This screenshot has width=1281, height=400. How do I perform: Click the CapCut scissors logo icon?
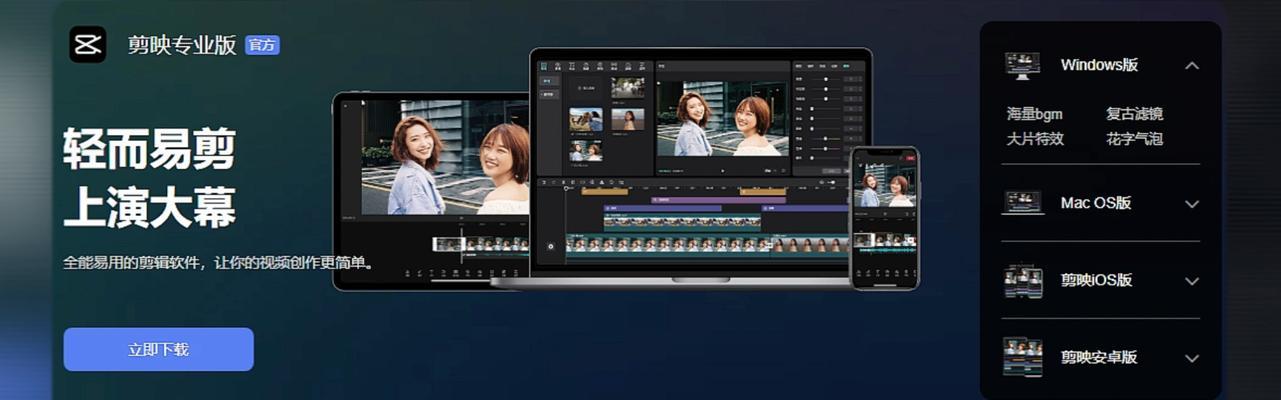(x=87, y=45)
